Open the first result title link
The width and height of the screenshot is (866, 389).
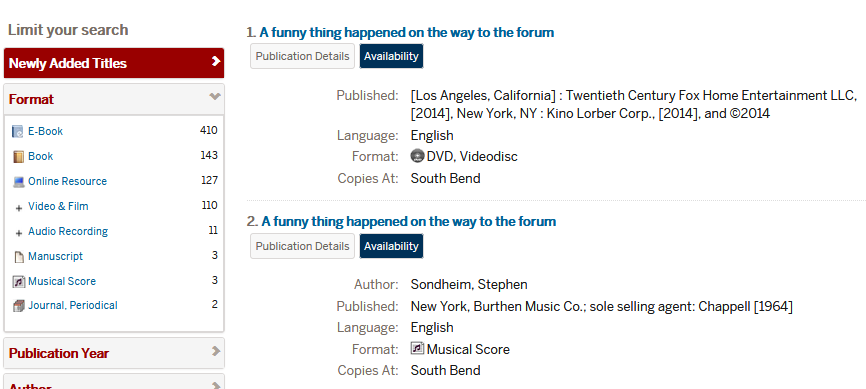(x=406, y=33)
